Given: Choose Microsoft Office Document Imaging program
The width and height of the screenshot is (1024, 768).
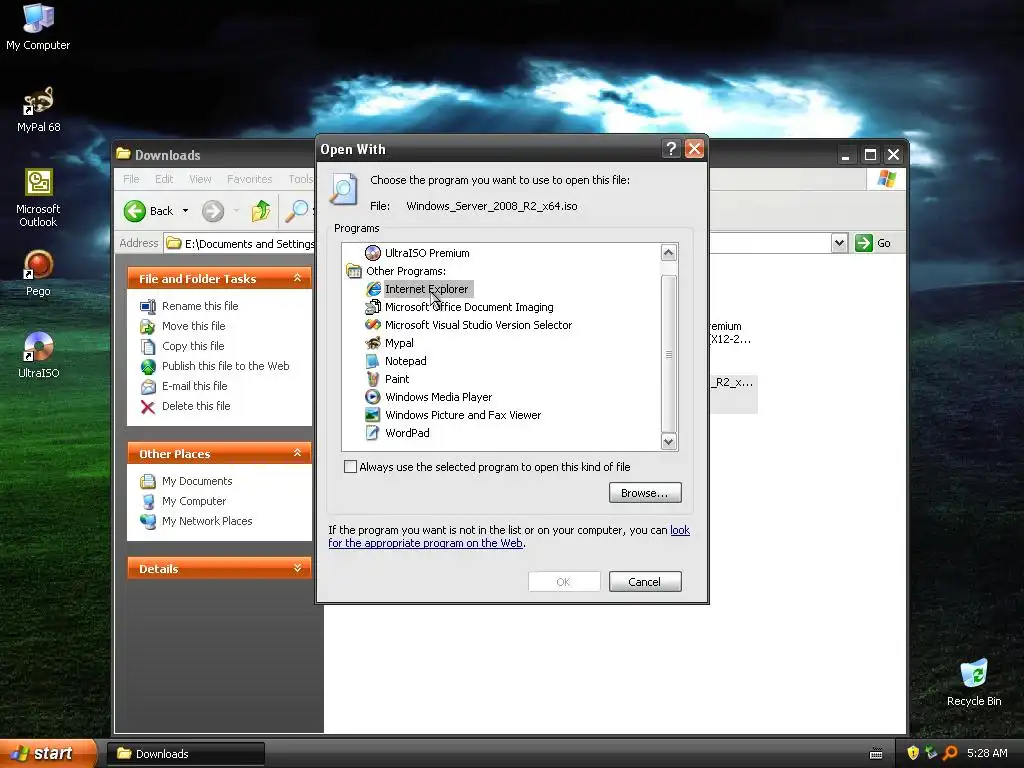Looking at the screenshot, I should [x=459, y=307].
